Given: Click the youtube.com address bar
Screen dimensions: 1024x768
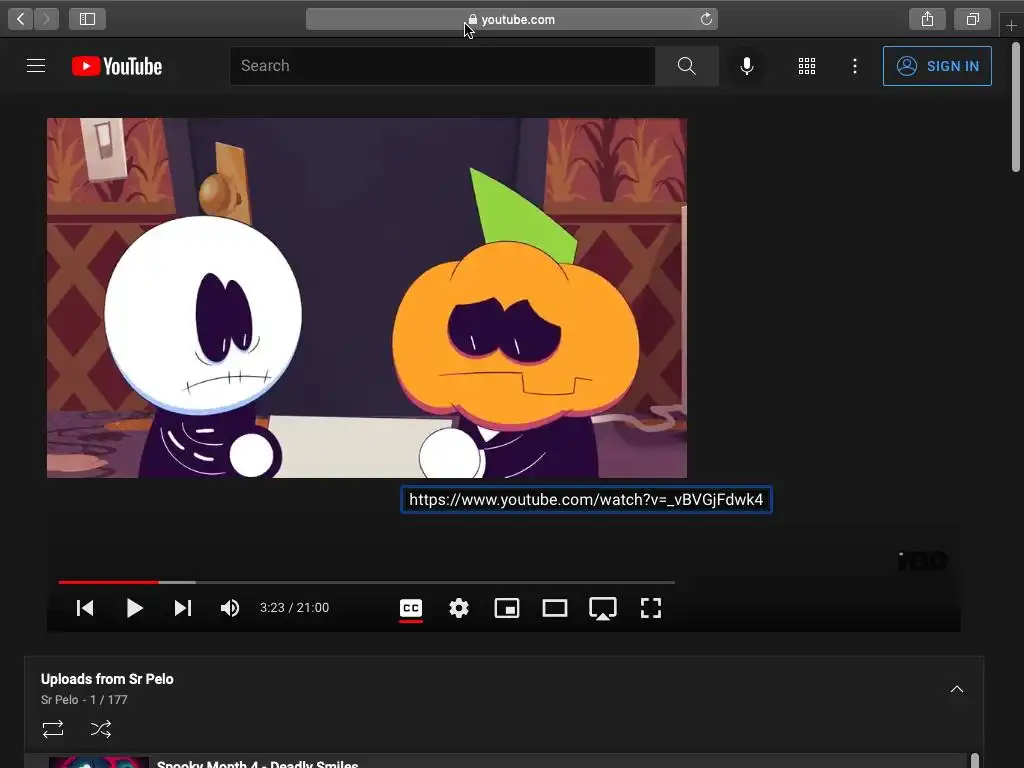Looking at the screenshot, I should (512, 19).
